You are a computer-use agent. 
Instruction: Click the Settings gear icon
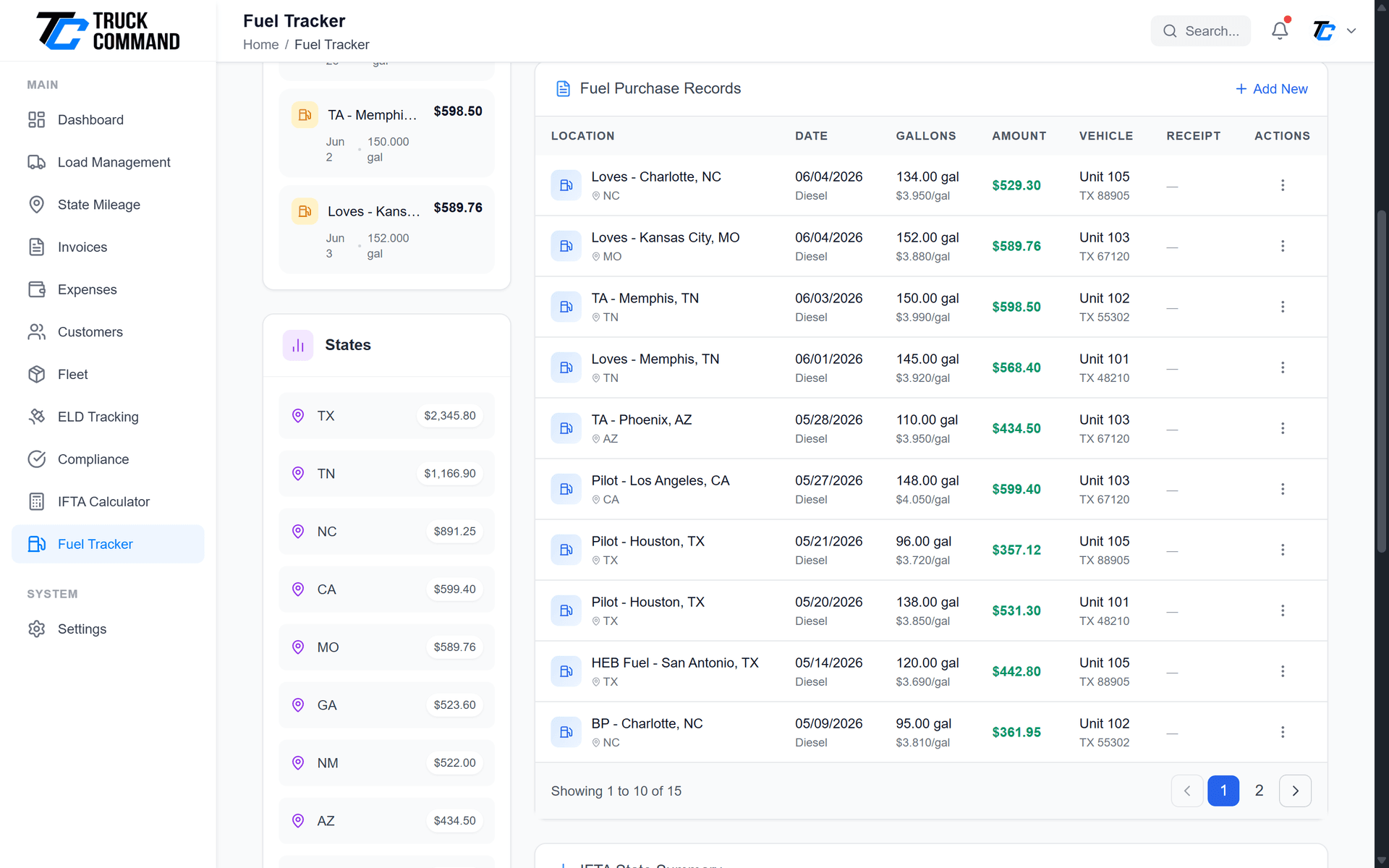(37, 629)
